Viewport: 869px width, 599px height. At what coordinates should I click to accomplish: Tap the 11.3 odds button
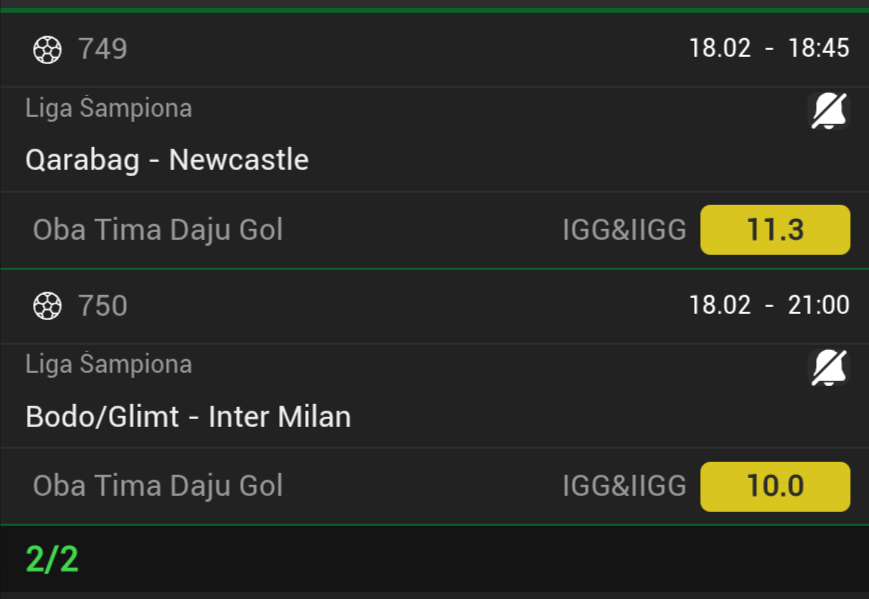coord(775,230)
